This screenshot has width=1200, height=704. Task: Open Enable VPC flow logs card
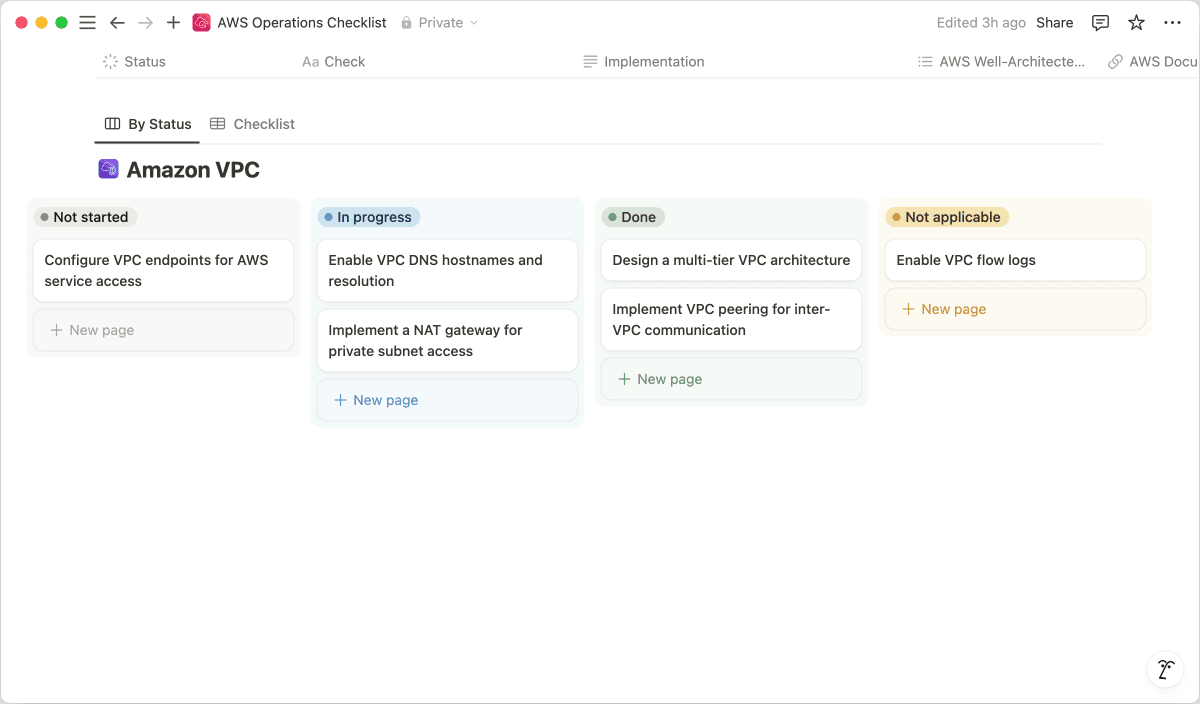1016,260
